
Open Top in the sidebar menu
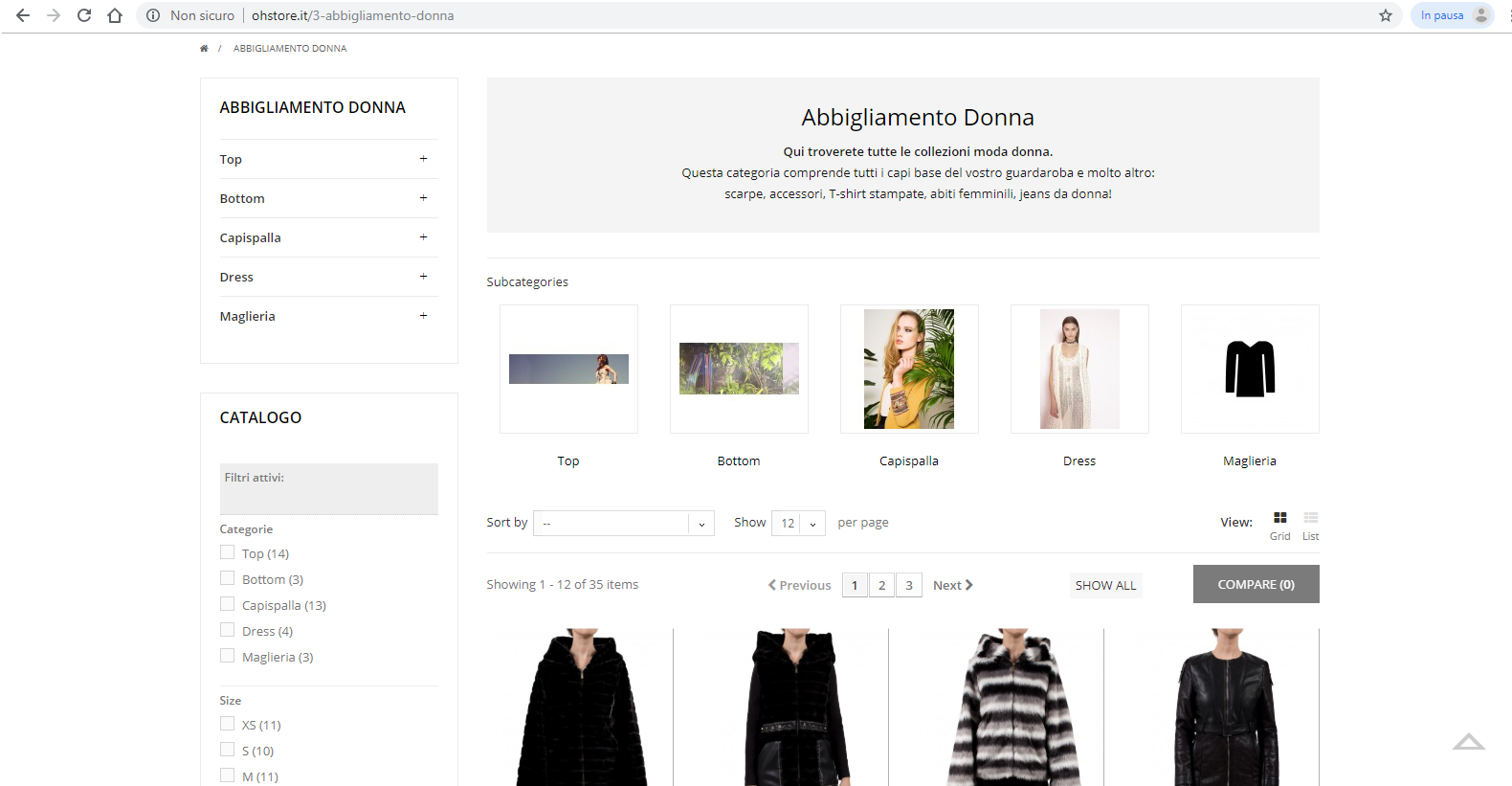tap(231, 160)
